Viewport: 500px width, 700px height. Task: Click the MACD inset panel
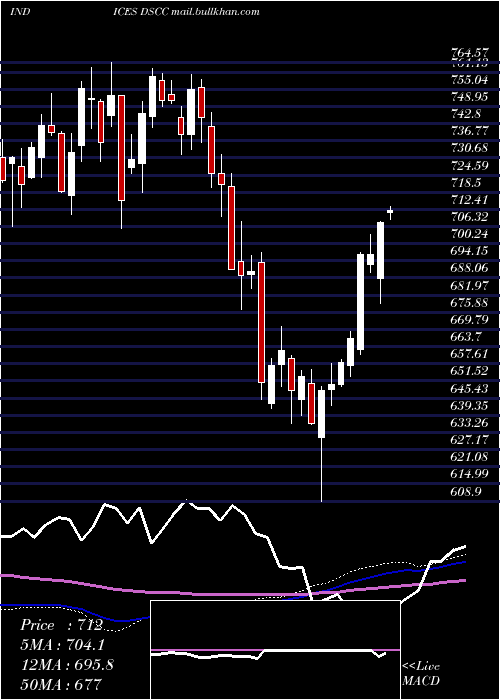click(275, 650)
